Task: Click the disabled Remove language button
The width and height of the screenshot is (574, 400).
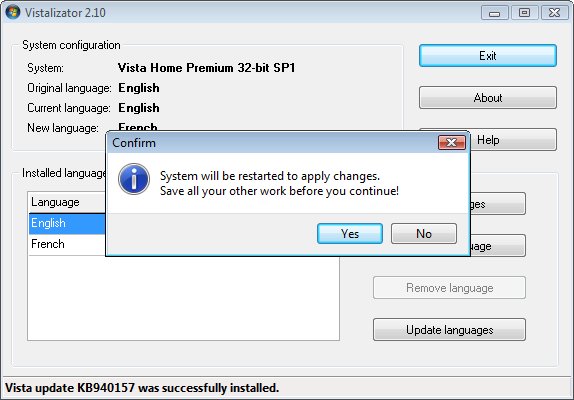Action: [449, 288]
